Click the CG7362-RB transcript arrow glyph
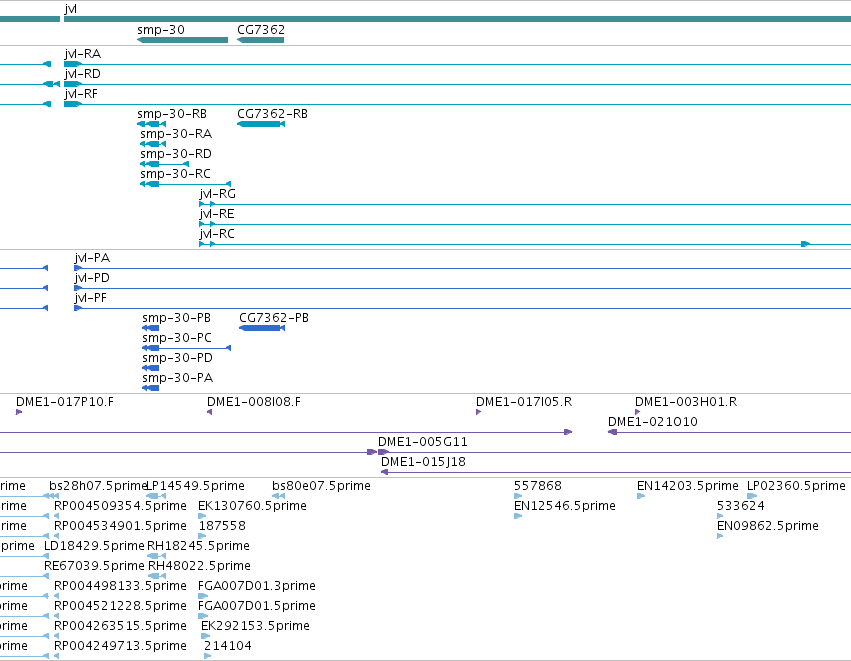This screenshot has width=851, height=661. click(261, 124)
